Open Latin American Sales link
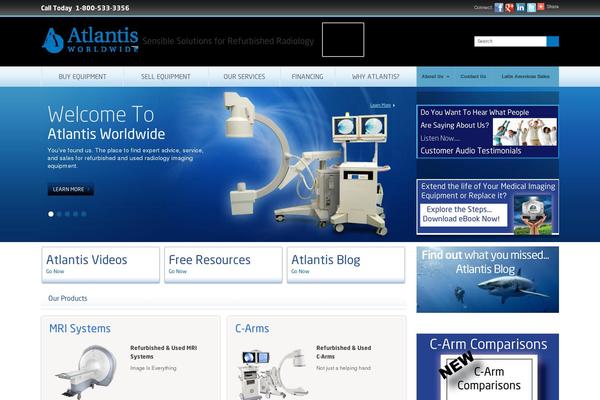Viewport: 600px width, 400px height. pyautogui.click(x=525, y=77)
